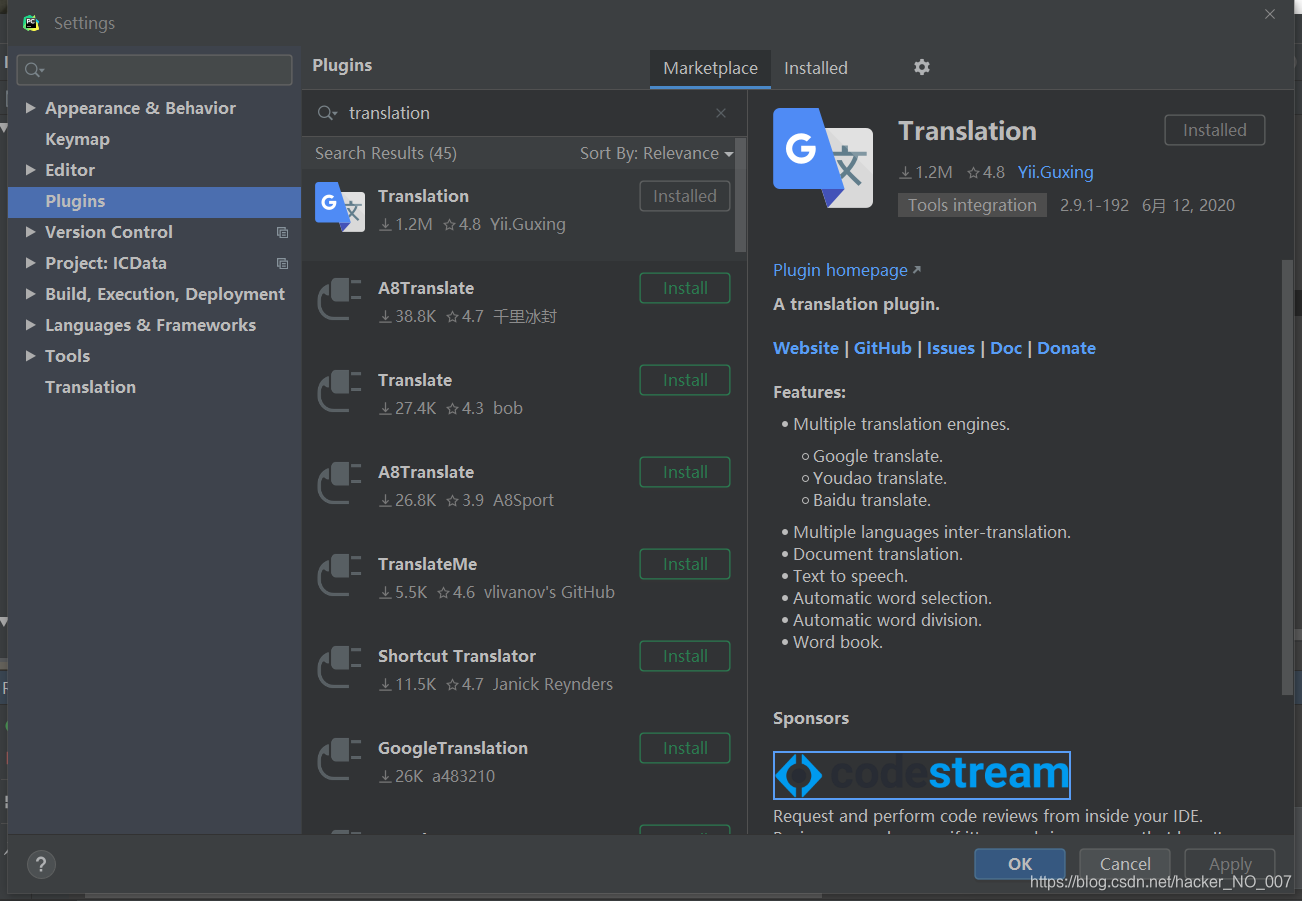Select Plugins in the settings tree
The image size is (1302, 901).
[x=154, y=201]
